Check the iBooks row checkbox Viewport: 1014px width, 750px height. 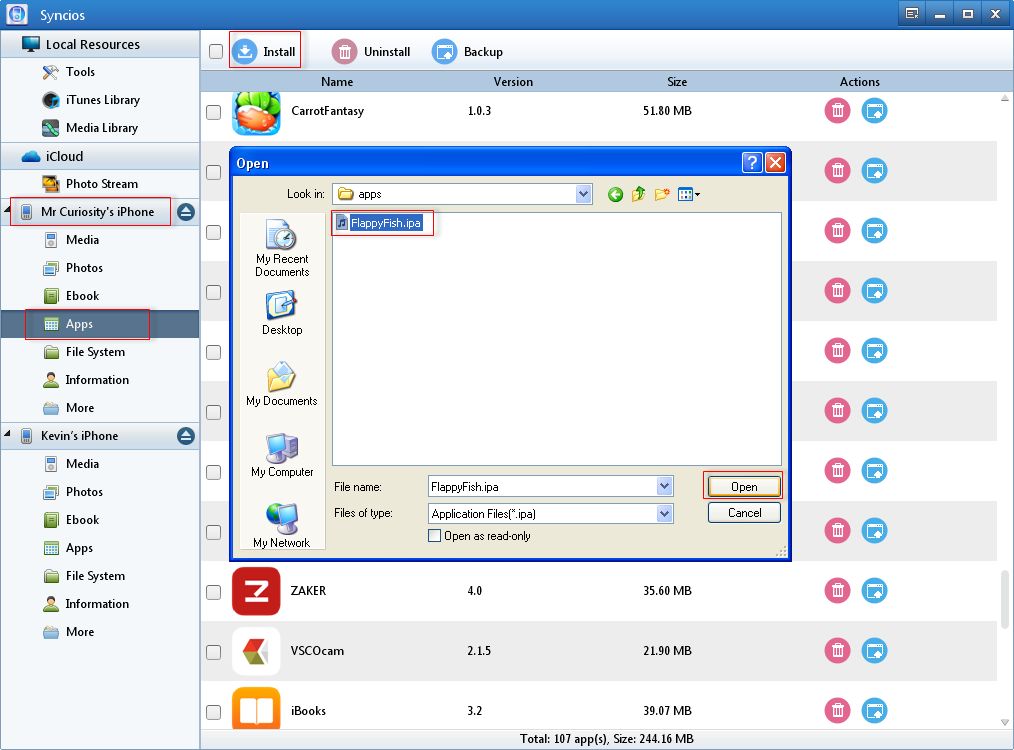point(213,712)
